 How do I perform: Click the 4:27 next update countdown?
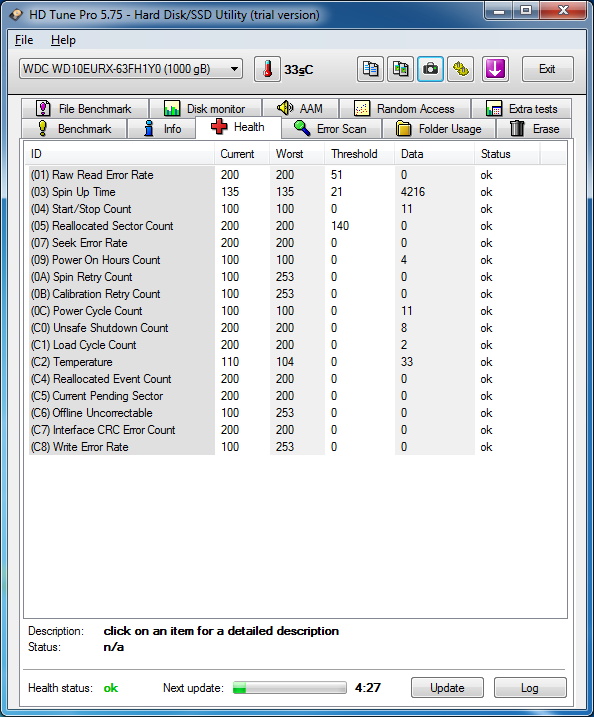point(368,688)
